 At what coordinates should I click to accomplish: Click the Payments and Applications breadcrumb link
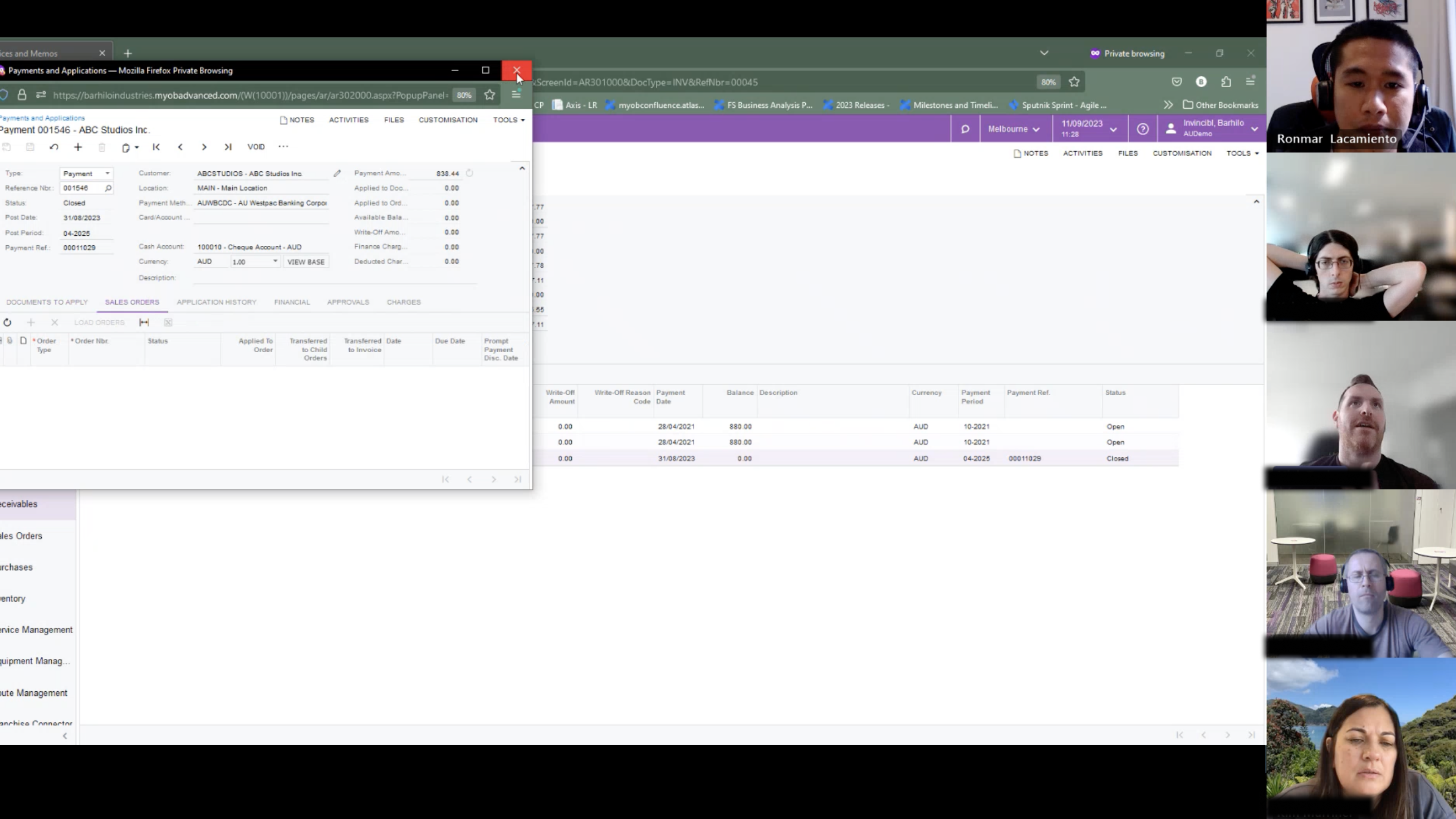tap(42, 118)
